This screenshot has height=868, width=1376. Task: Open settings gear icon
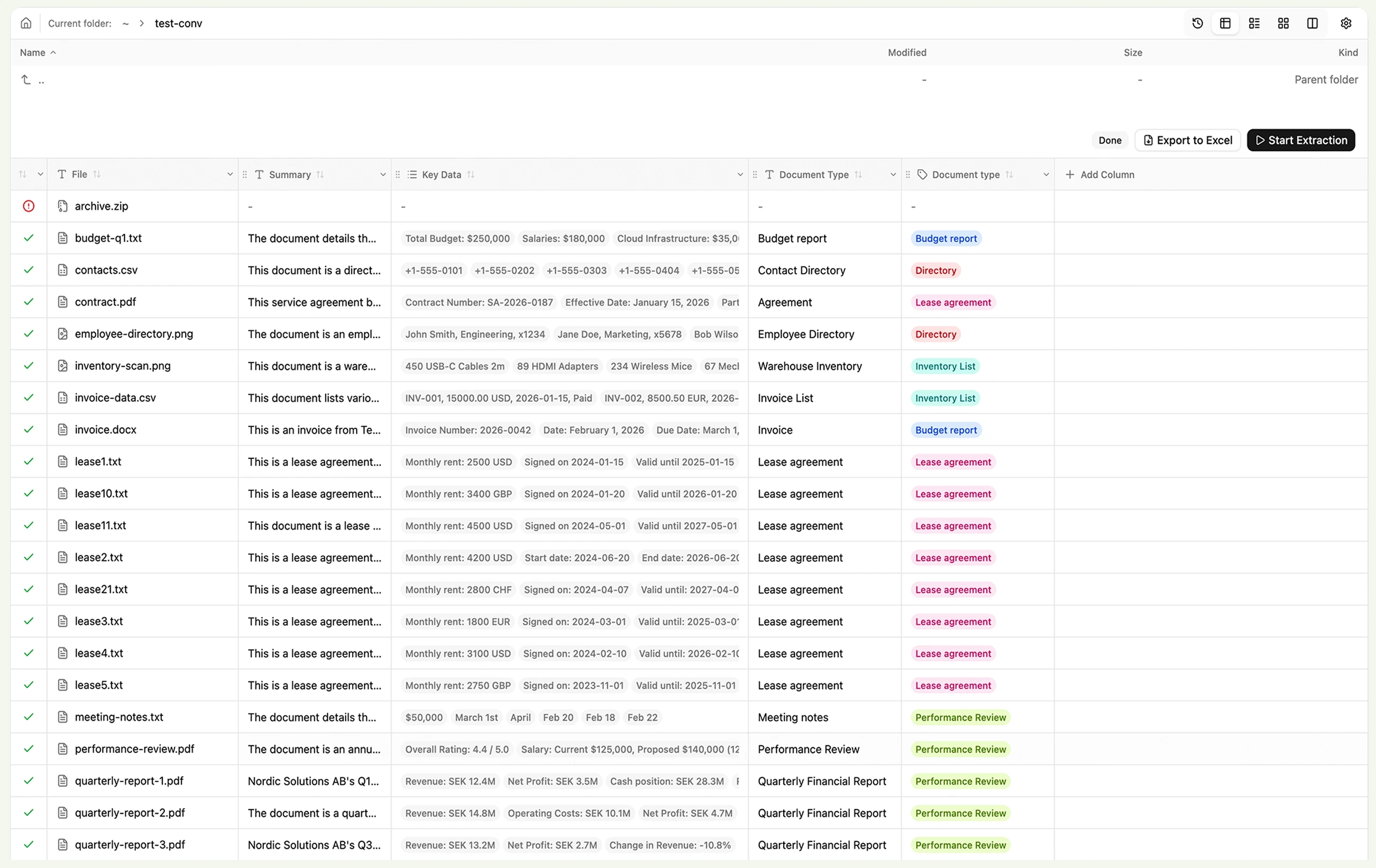pos(1346,23)
